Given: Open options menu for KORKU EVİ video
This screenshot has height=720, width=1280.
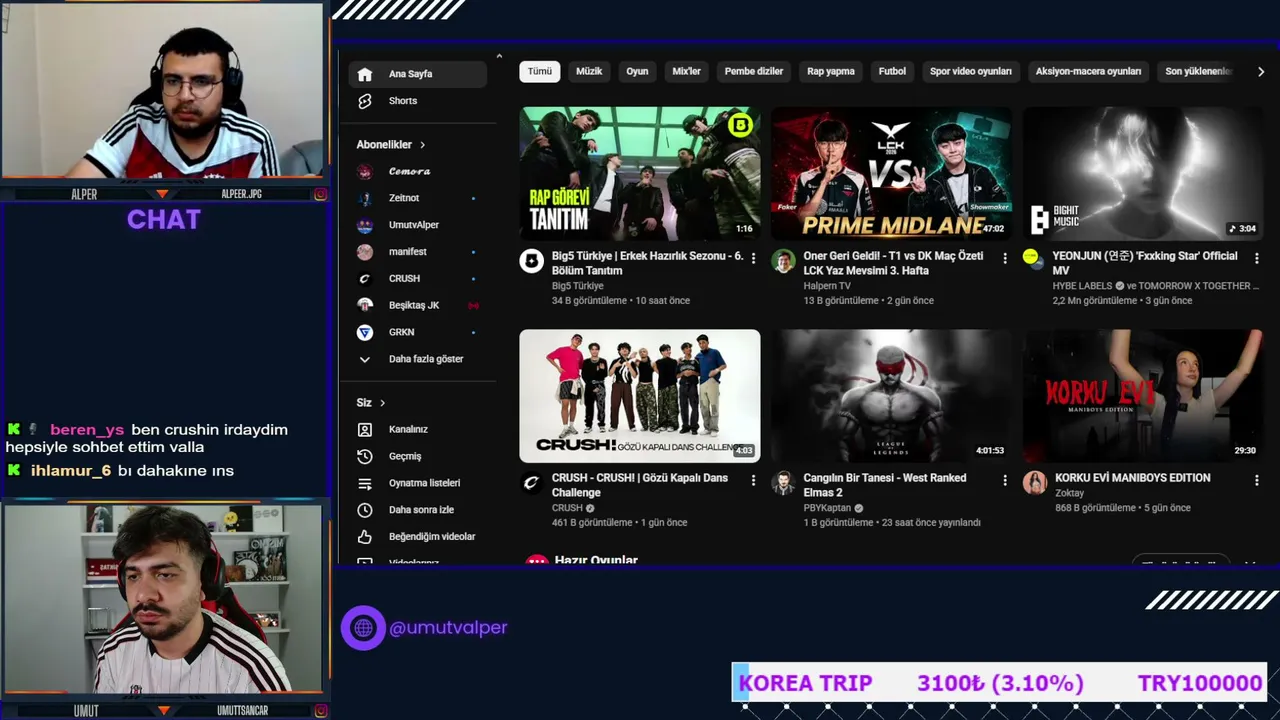Looking at the screenshot, I should click(1257, 480).
